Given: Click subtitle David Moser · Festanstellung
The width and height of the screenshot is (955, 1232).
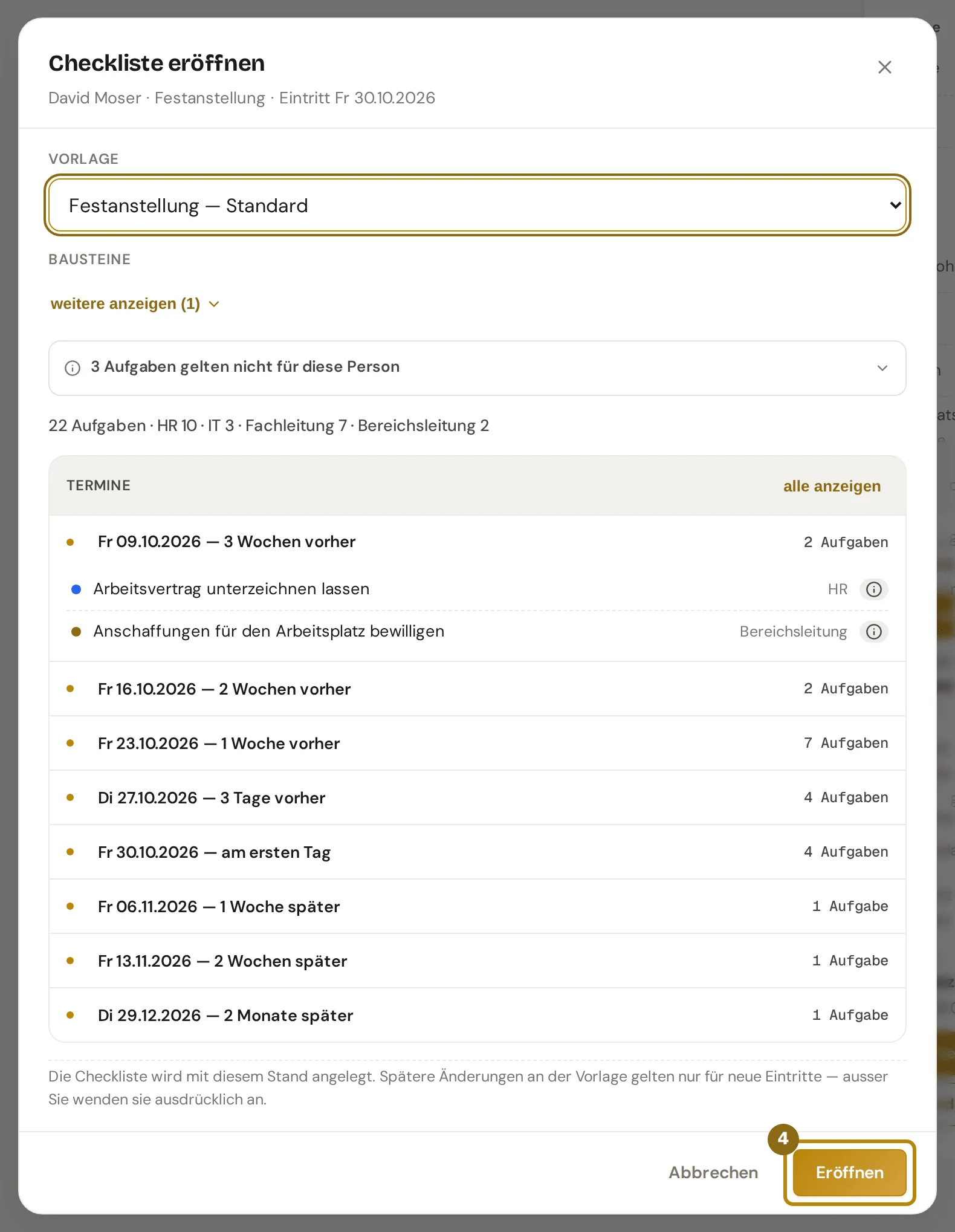Looking at the screenshot, I should click(x=242, y=98).
